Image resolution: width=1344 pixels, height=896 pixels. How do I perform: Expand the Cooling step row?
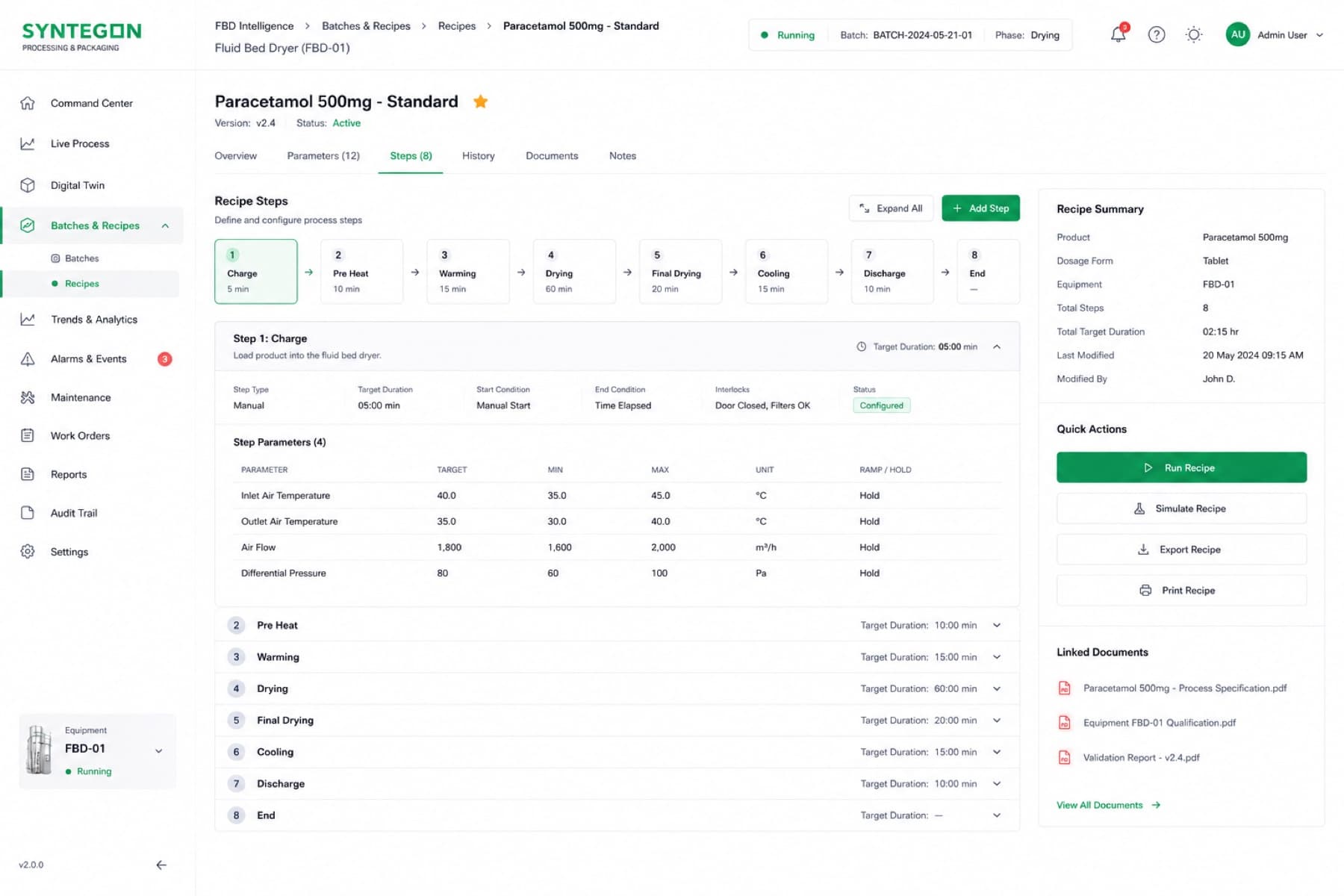(x=617, y=752)
